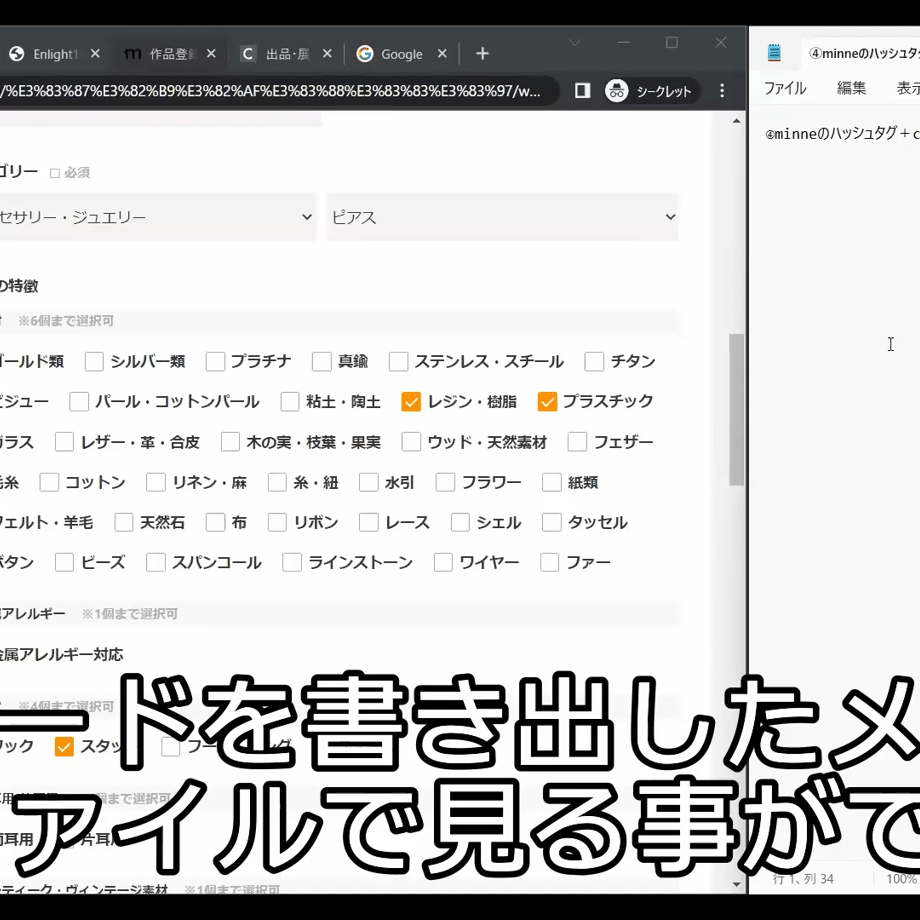
Task: Open Chrome three-dot menu
Action: [x=722, y=90]
